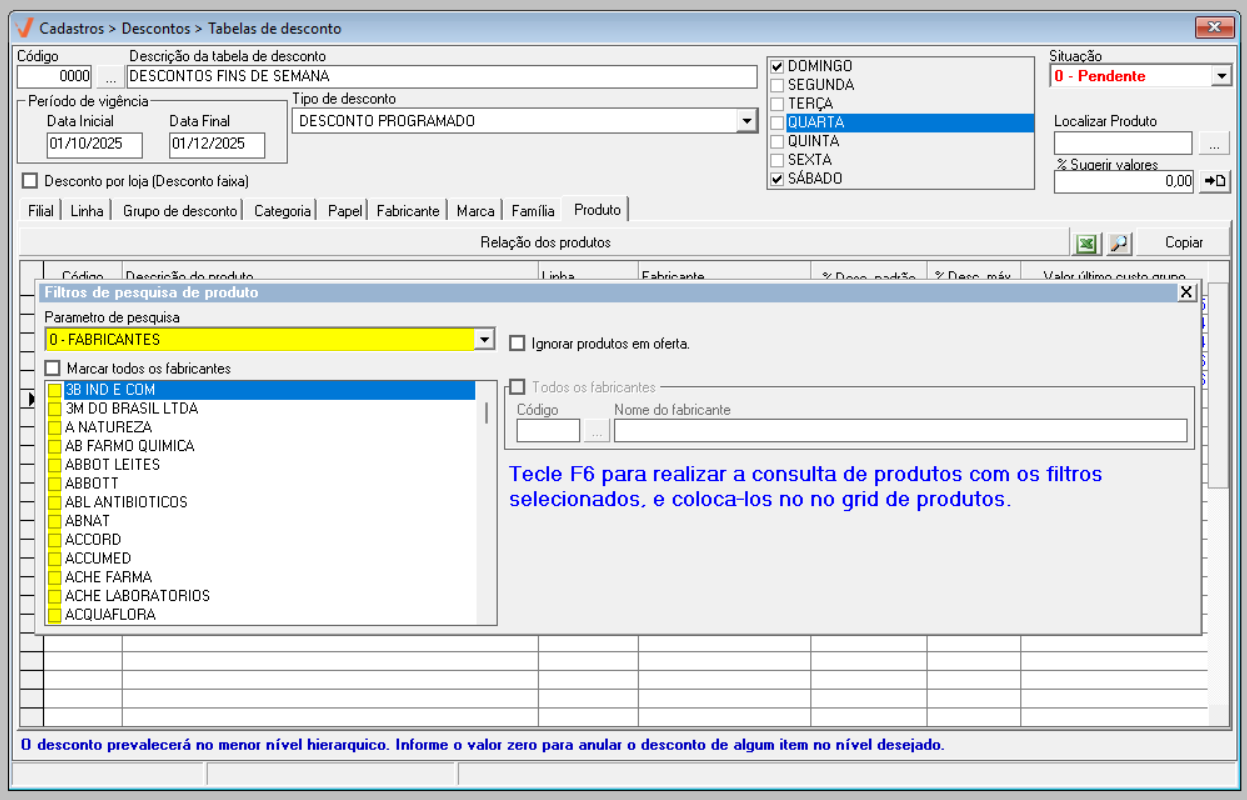The image size is (1247, 800).
Task: Click the apply suggested values arrow icon
Action: (x=1214, y=181)
